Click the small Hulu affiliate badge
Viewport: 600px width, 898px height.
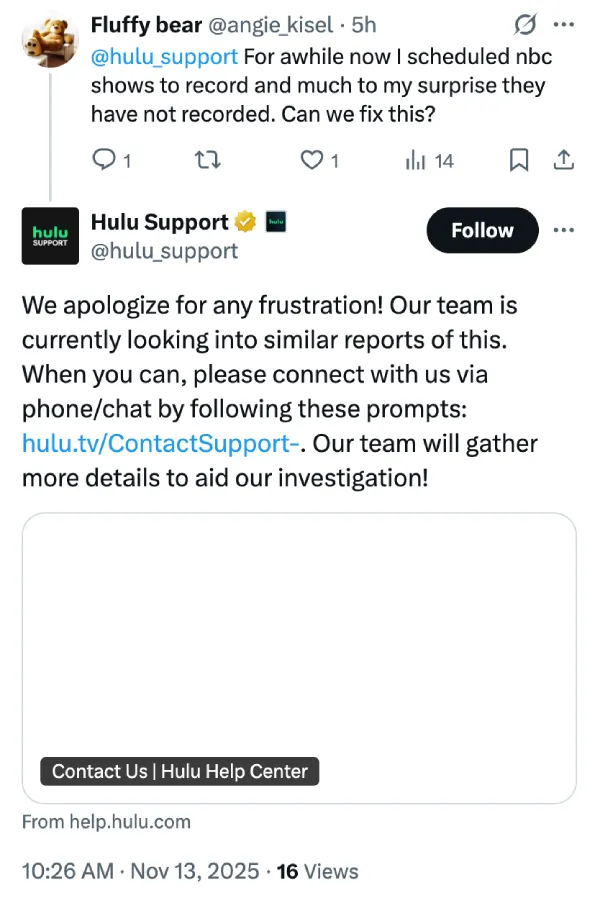(276, 222)
